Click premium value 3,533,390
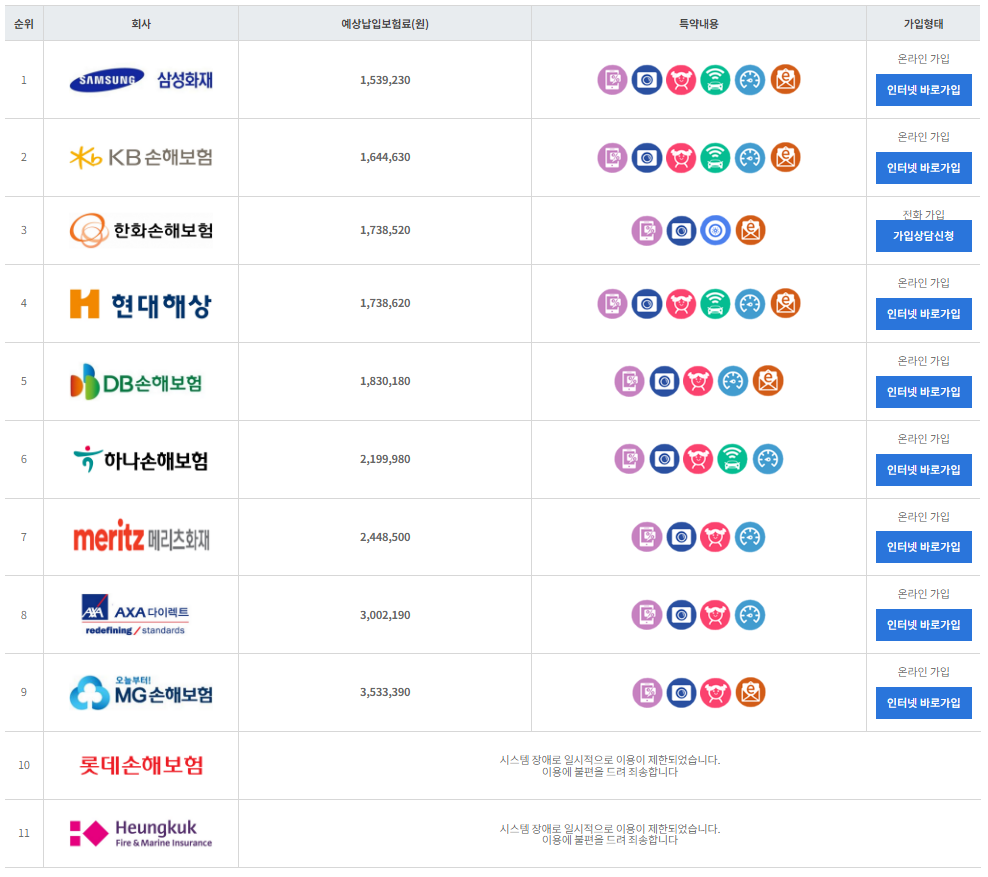The height and width of the screenshot is (877, 988). (x=385, y=692)
